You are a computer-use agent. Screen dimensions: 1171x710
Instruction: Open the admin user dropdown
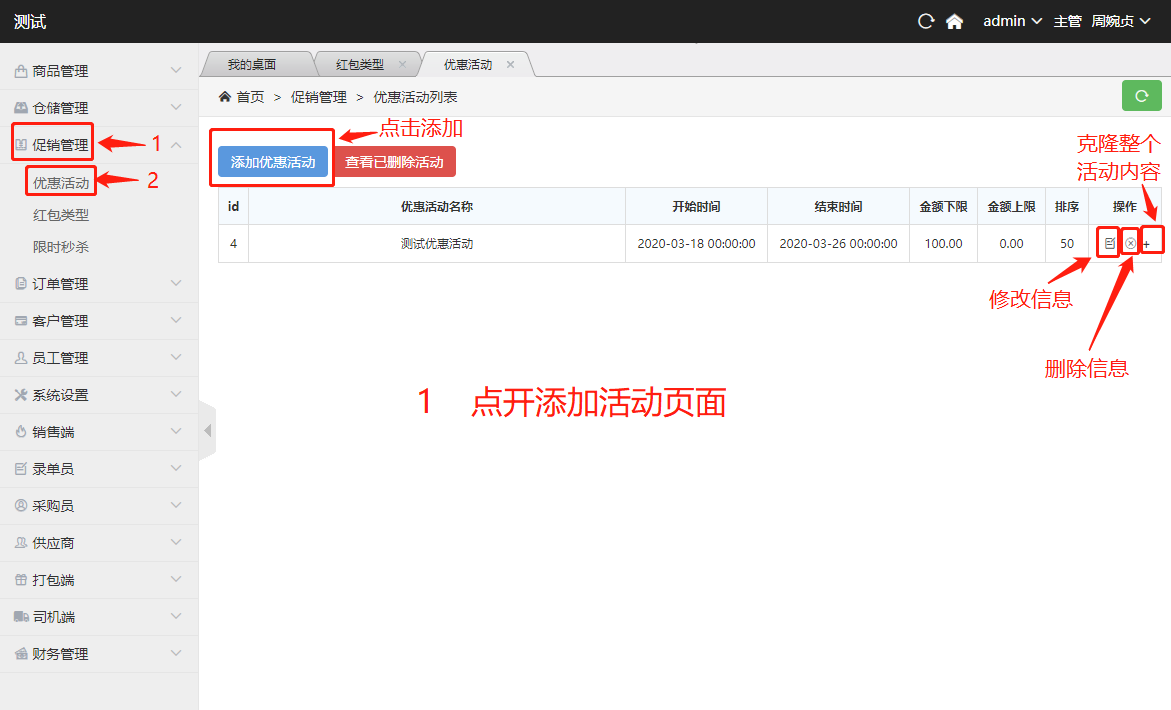pos(1012,21)
